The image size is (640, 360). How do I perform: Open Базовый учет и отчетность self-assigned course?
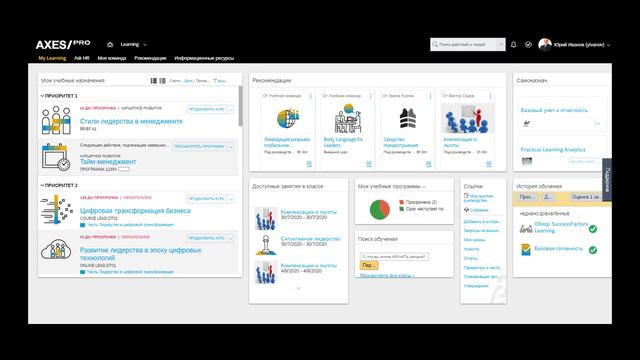coord(554,110)
